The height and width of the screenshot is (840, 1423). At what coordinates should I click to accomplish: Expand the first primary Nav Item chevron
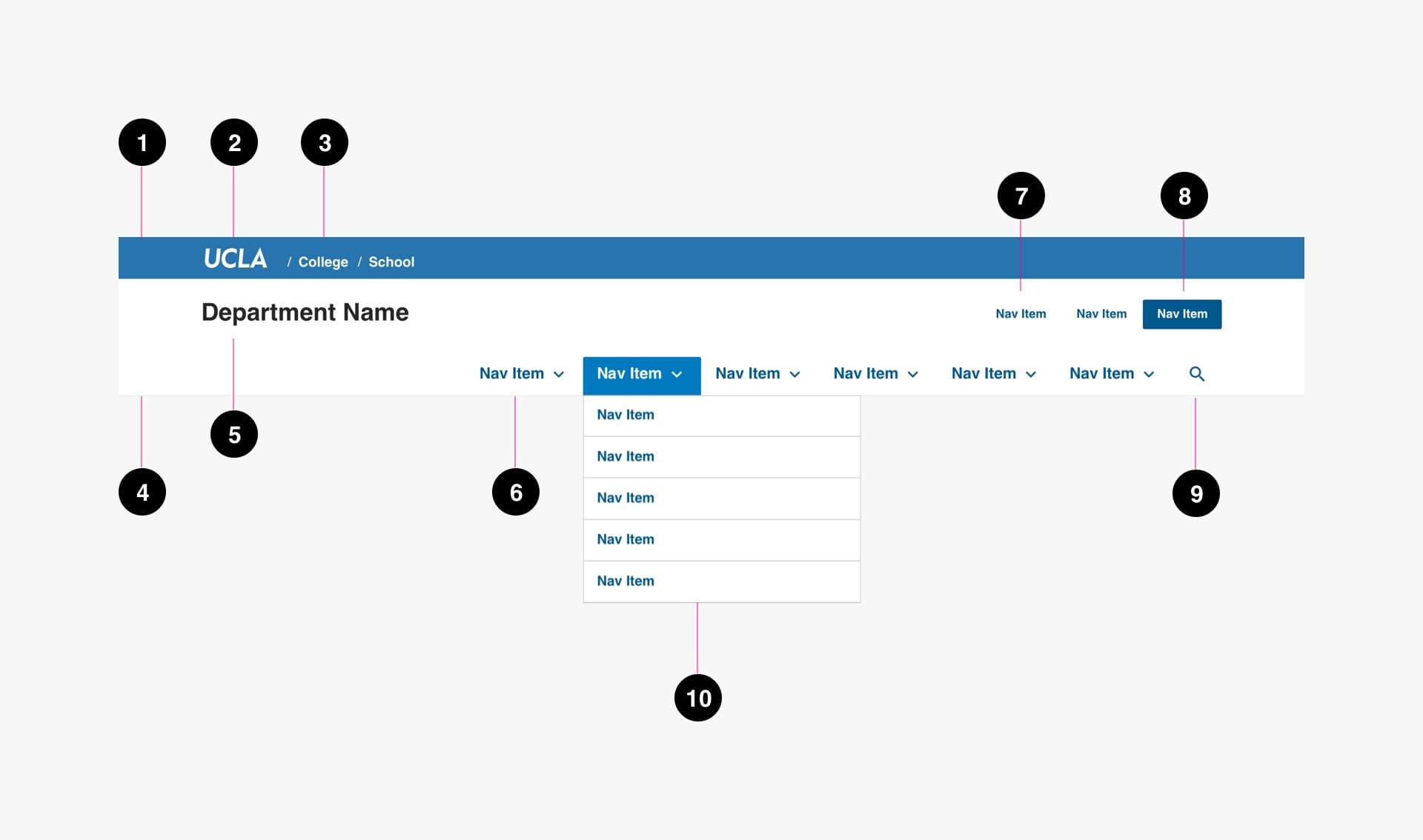point(559,375)
